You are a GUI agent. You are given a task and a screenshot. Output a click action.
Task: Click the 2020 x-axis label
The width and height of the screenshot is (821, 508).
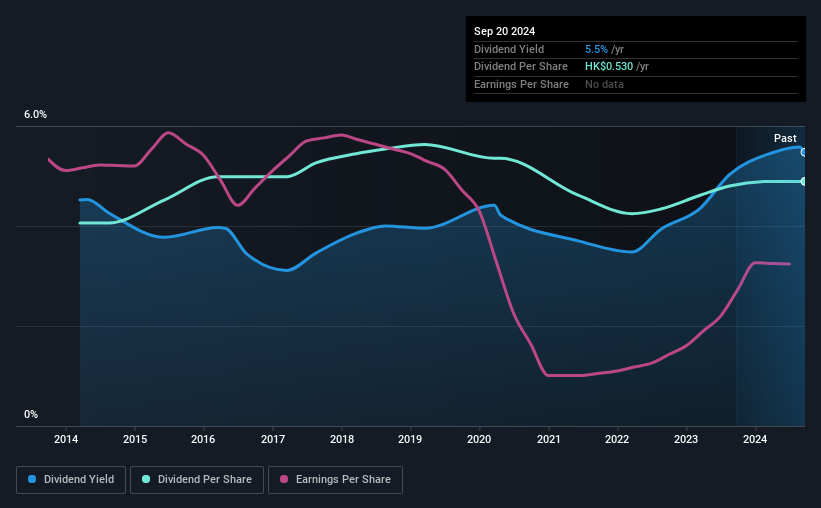click(x=479, y=439)
